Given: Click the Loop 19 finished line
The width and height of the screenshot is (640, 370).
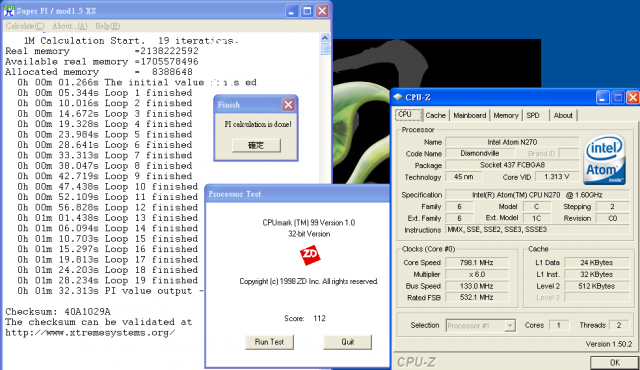Looking at the screenshot, I should click(107, 281).
